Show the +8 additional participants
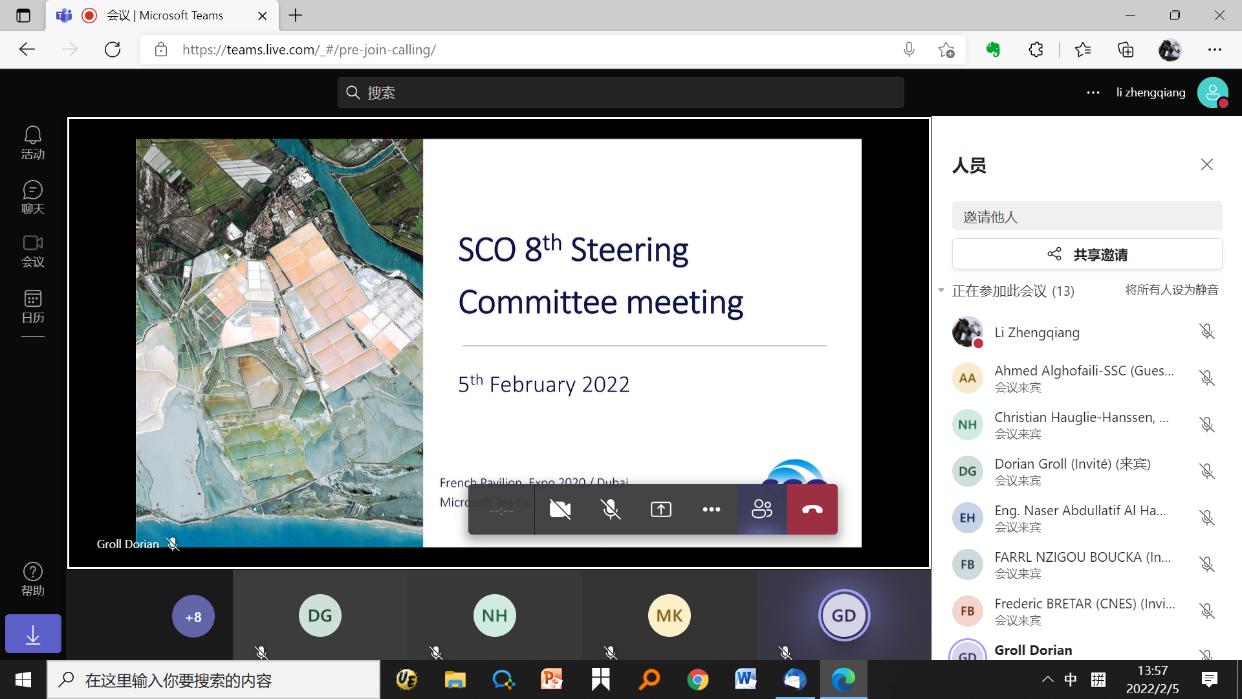Screen dimensions: 1242x699 pyautogui.click(x=193, y=616)
